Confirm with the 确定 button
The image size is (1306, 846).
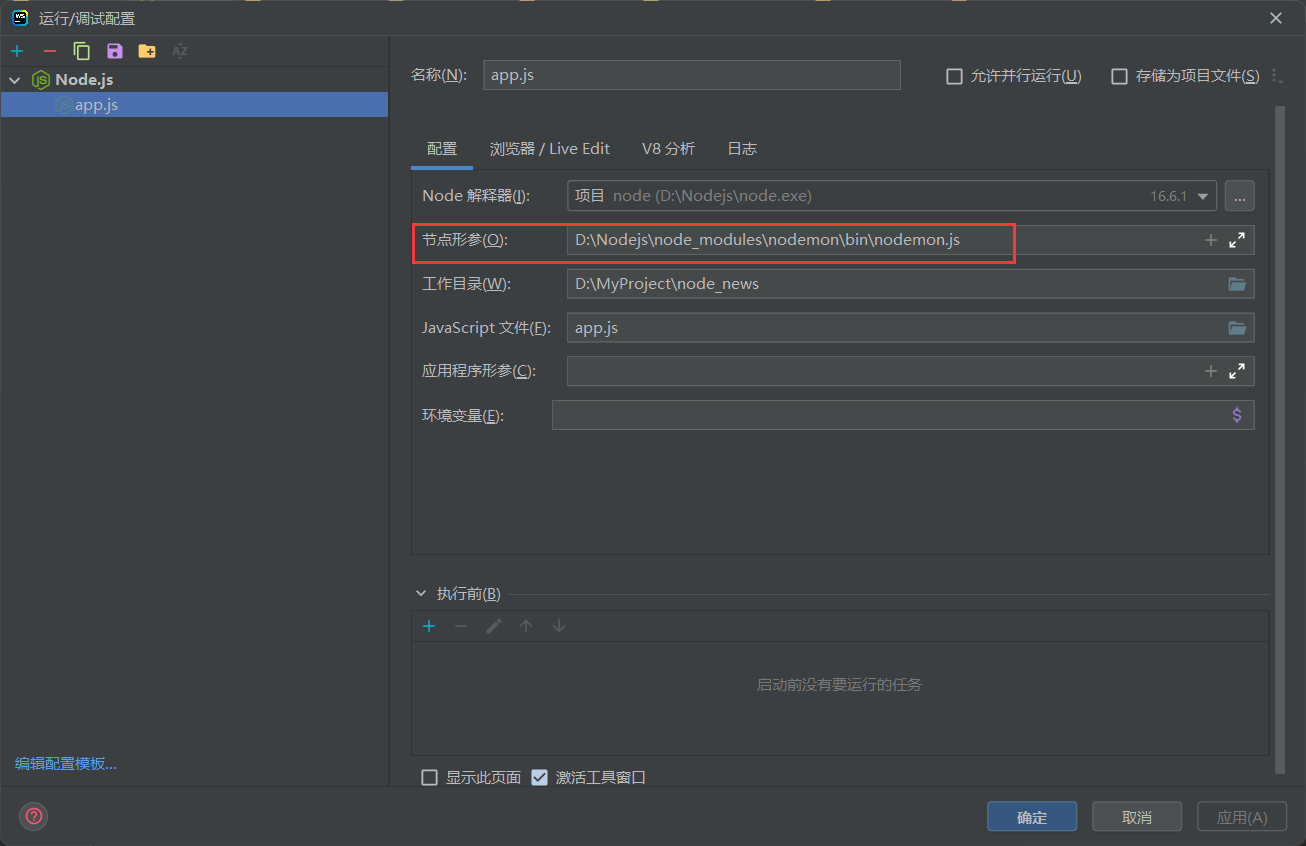(1032, 817)
